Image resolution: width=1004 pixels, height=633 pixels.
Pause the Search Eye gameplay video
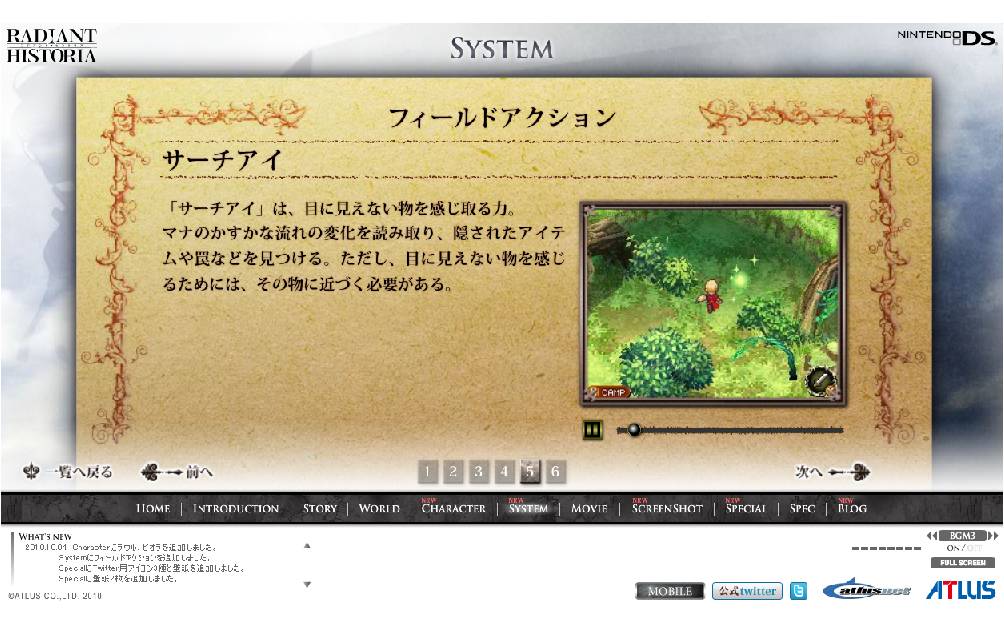[x=592, y=429]
